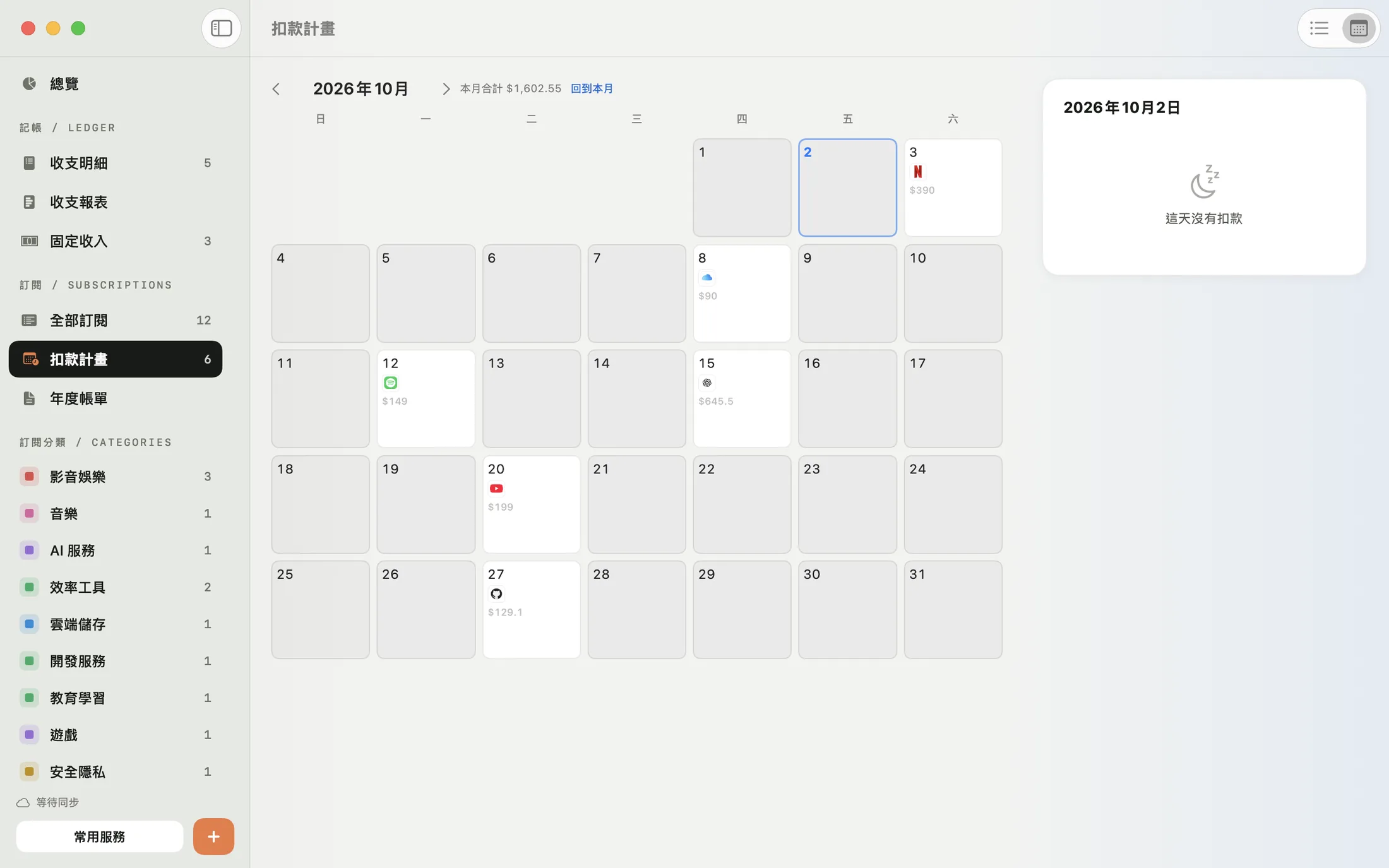The image size is (1389, 868).
Task: Click the 回到本月 link
Action: [x=592, y=88]
